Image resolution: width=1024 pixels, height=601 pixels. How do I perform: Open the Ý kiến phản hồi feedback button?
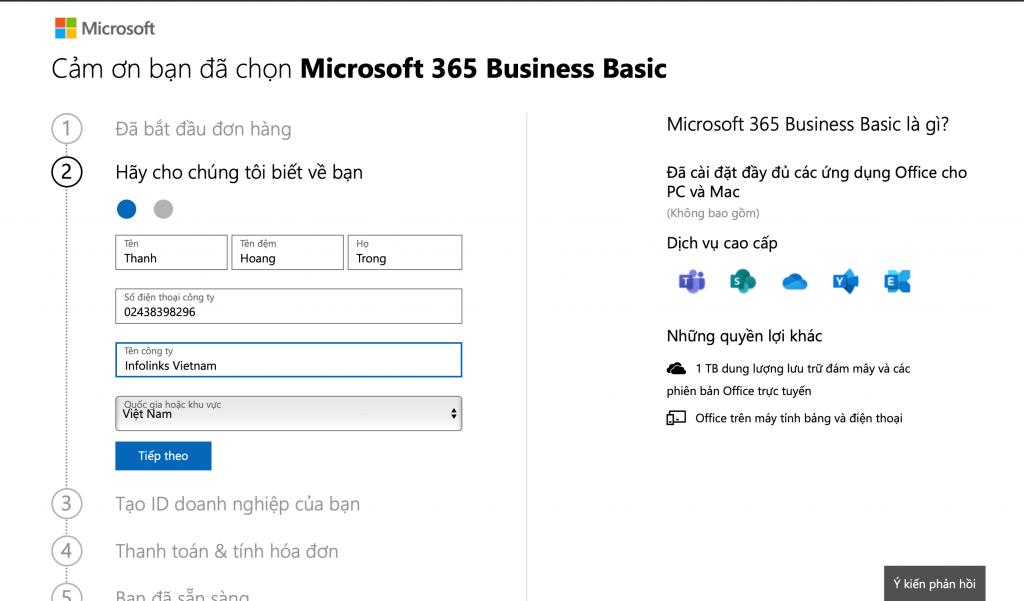coord(934,583)
